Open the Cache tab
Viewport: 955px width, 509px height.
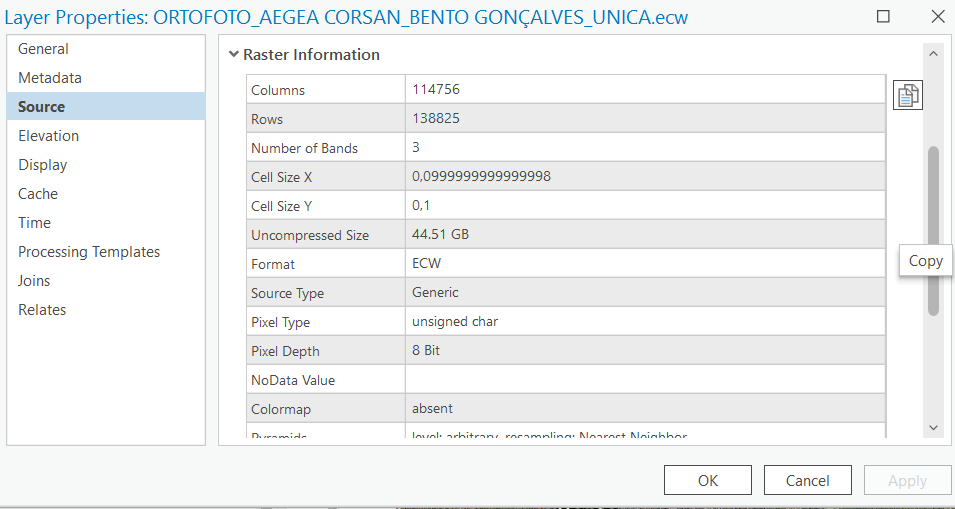tap(38, 194)
